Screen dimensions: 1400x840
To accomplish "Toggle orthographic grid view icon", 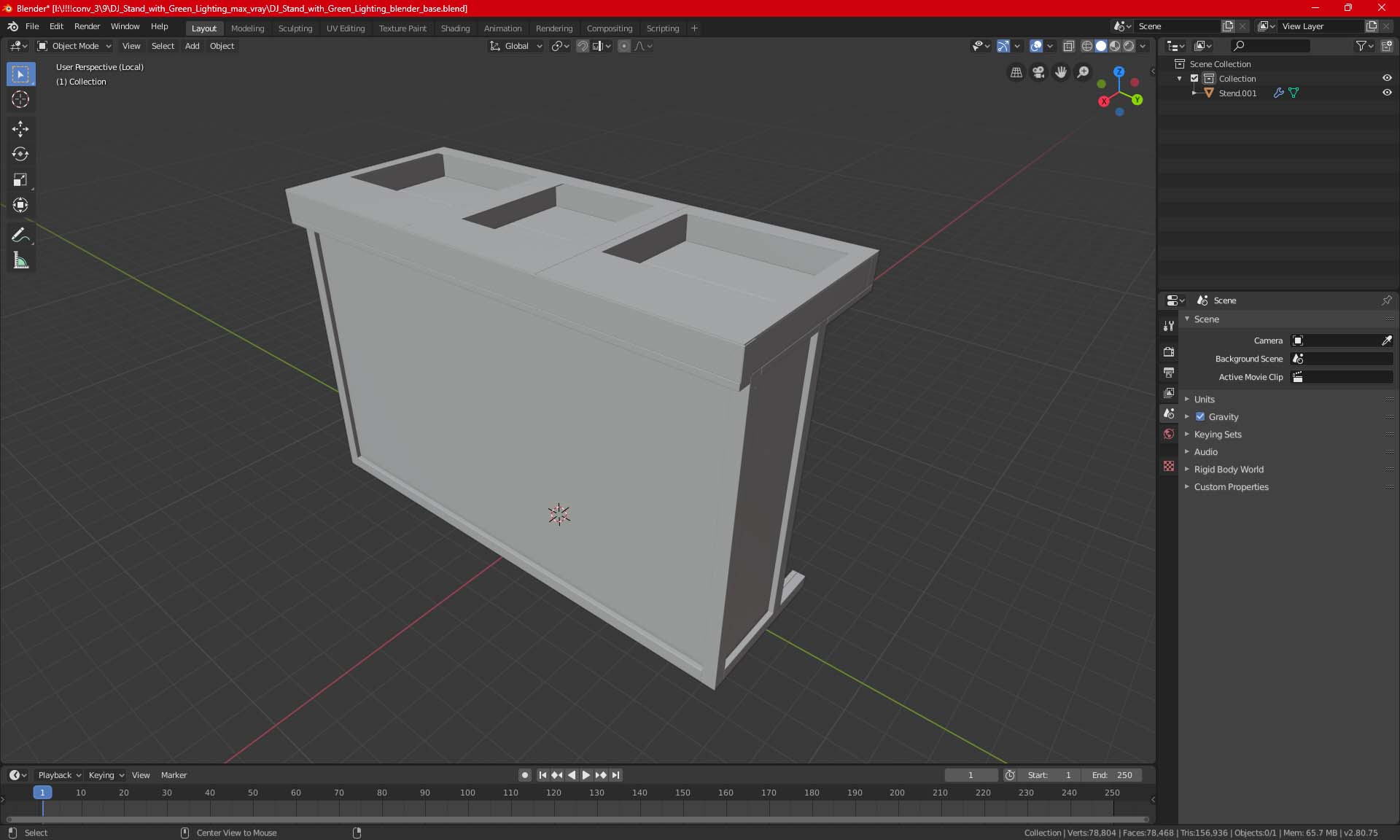I will coord(1016,72).
